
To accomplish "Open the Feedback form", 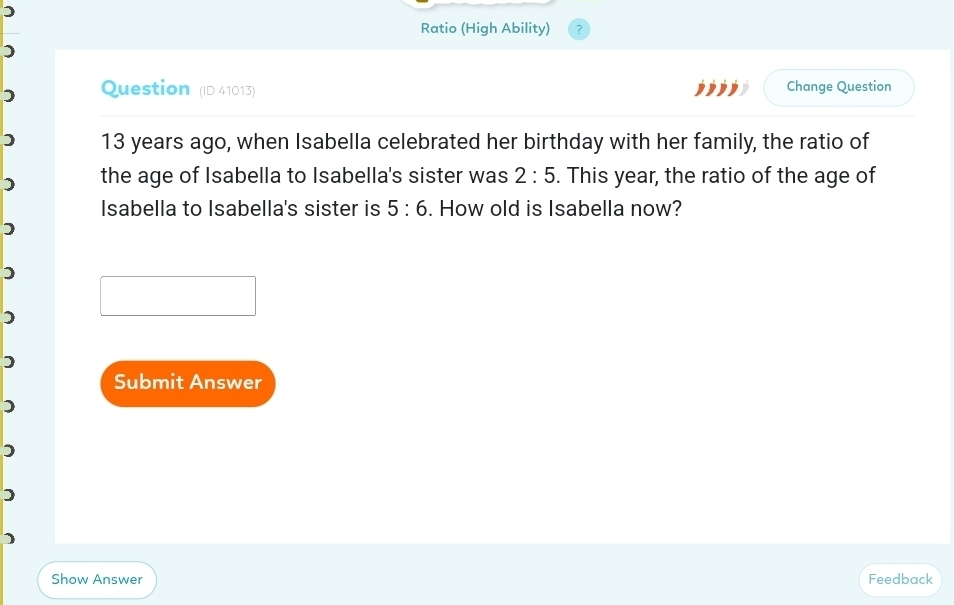I will point(900,579).
